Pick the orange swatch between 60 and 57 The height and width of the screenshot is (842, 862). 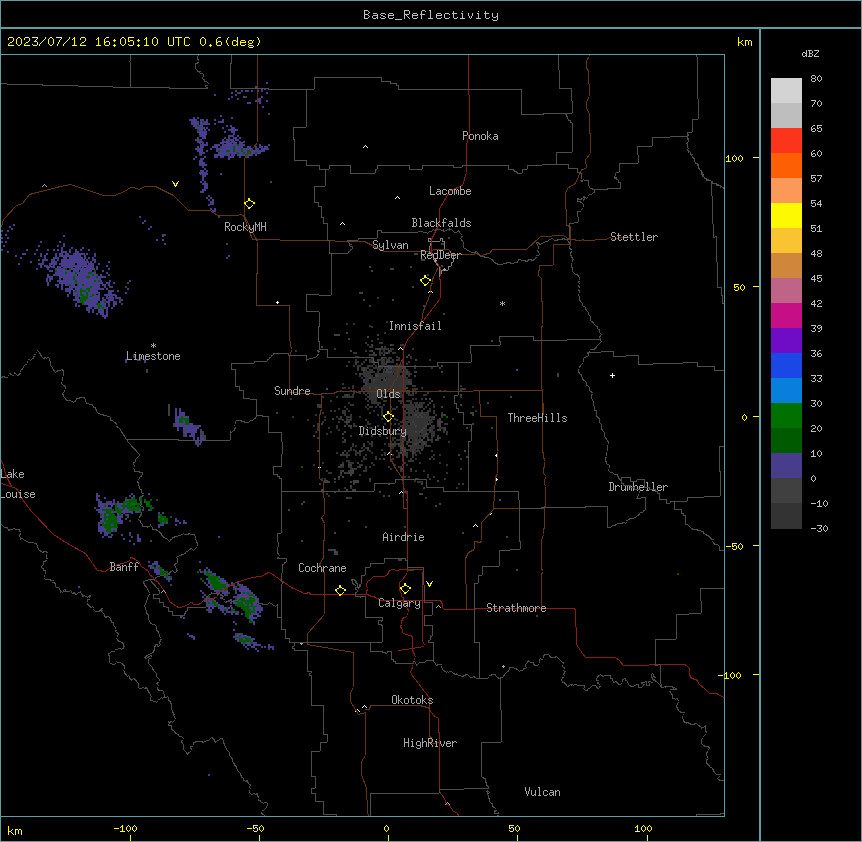point(786,165)
